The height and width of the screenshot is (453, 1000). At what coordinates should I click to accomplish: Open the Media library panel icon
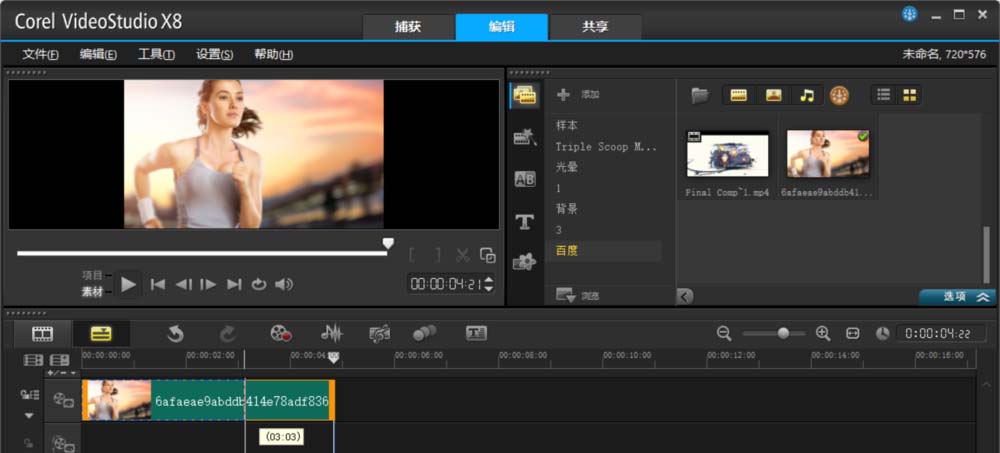click(525, 96)
